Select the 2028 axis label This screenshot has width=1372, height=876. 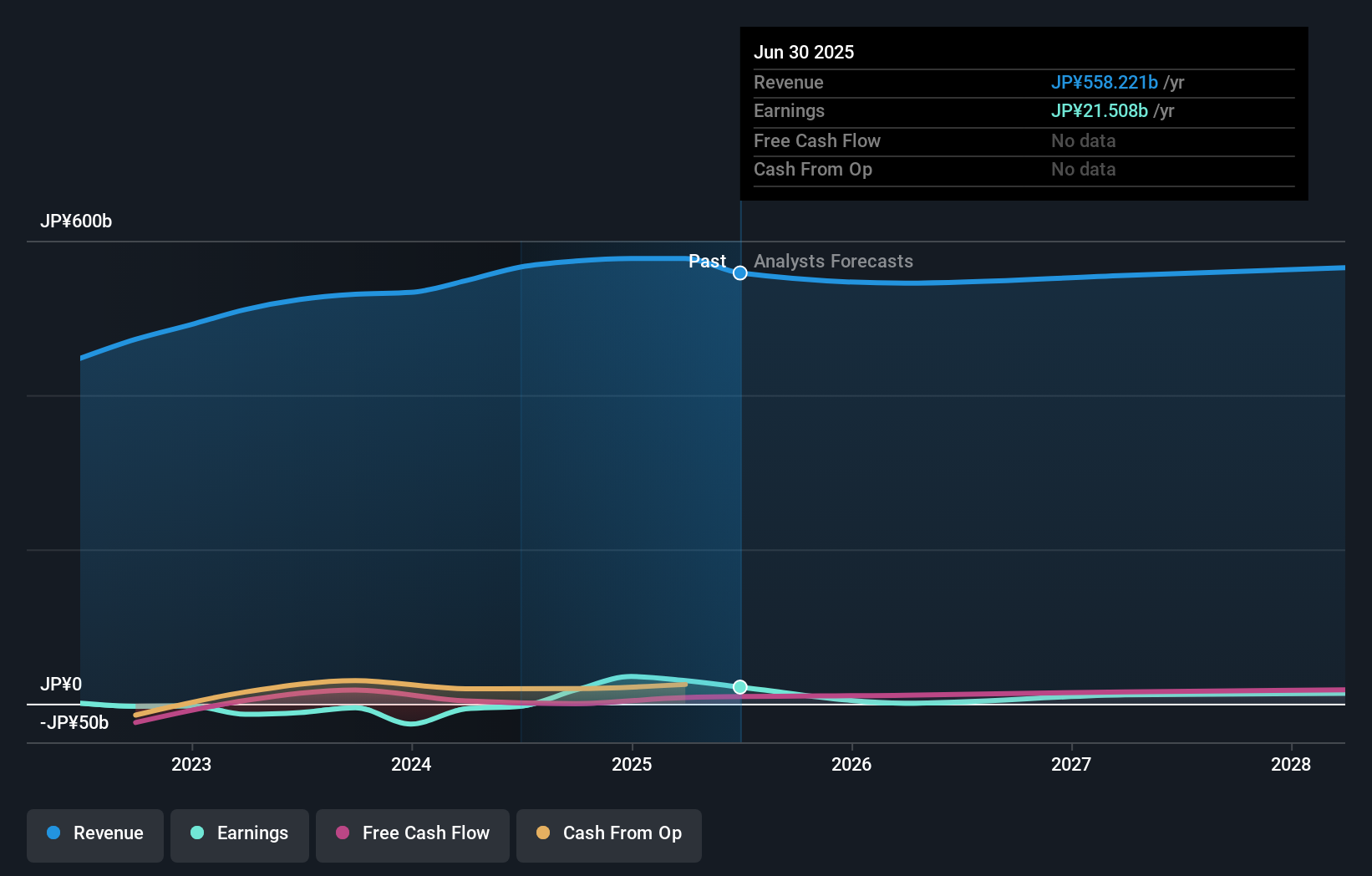tap(1291, 764)
